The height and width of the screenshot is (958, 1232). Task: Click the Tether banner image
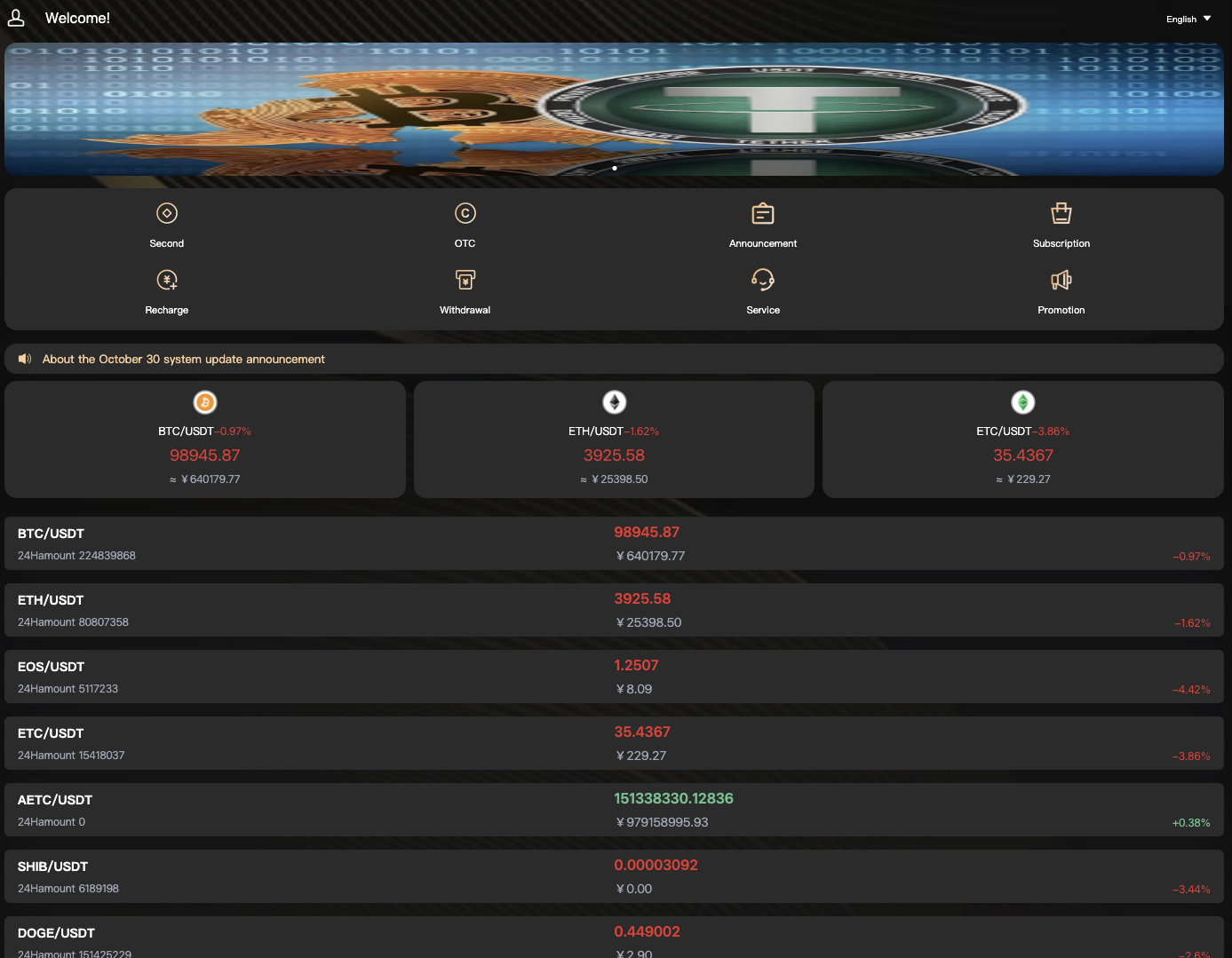pos(615,109)
